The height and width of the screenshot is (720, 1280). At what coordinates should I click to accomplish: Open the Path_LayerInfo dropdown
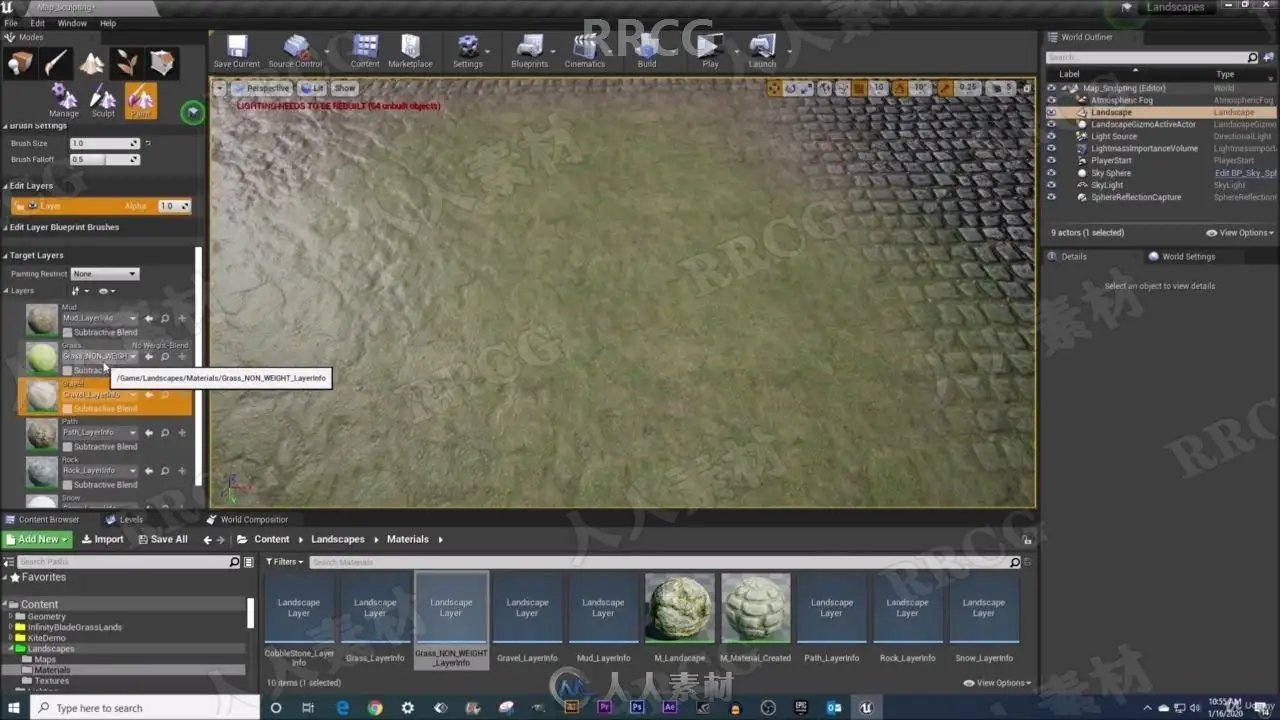[x=99, y=432]
